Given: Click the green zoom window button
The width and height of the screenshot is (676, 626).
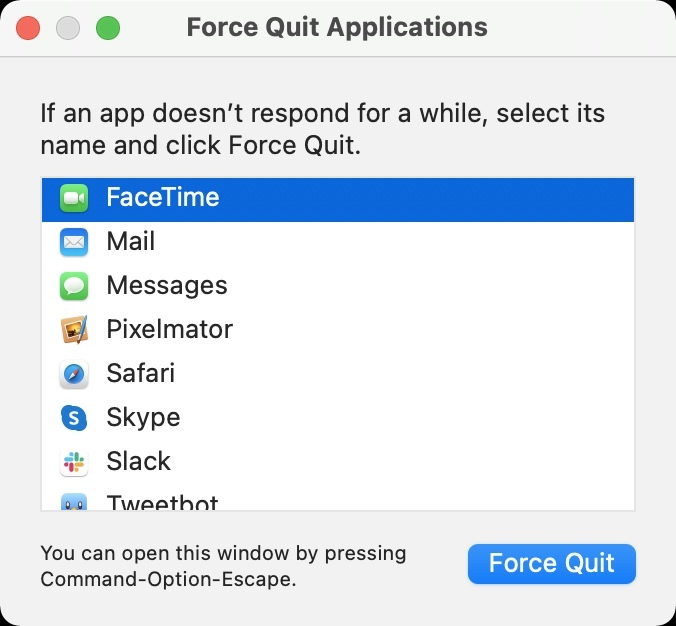Looking at the screenshot, I should click(108, 28).
